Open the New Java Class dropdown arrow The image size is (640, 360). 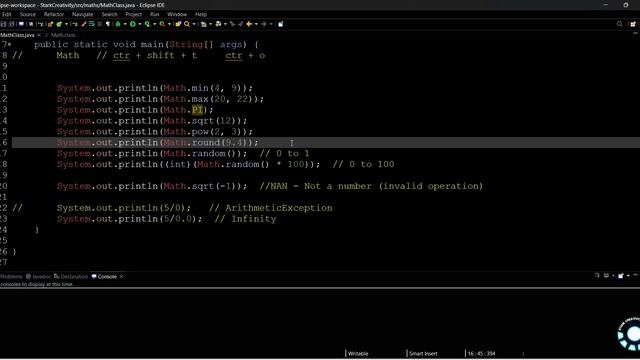pos(67,24)
